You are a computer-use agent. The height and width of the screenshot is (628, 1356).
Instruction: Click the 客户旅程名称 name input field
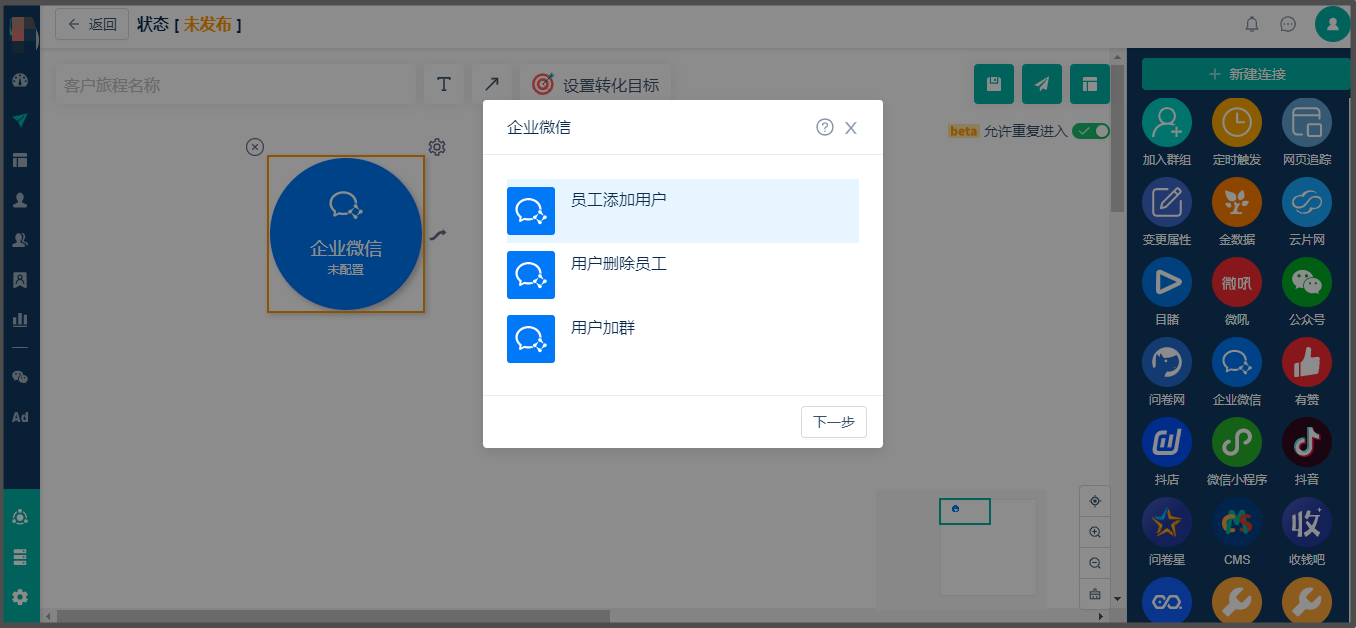click(235, 85)
